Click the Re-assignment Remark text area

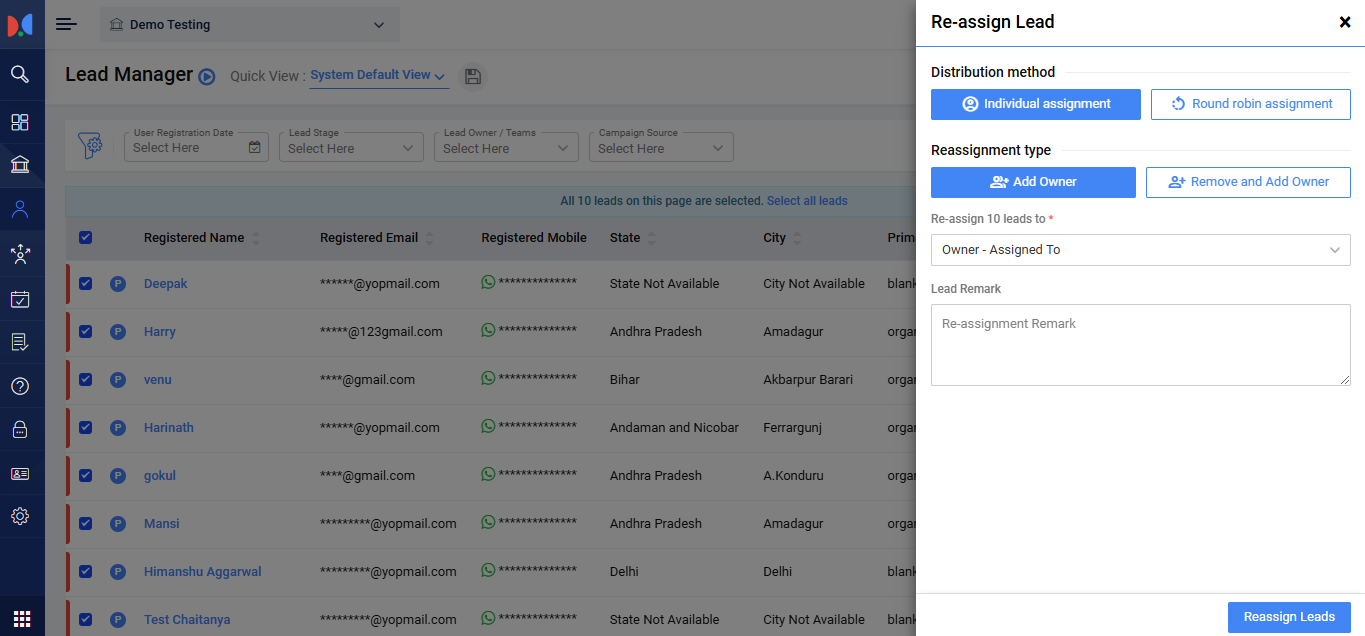[x=1140, y=345]
